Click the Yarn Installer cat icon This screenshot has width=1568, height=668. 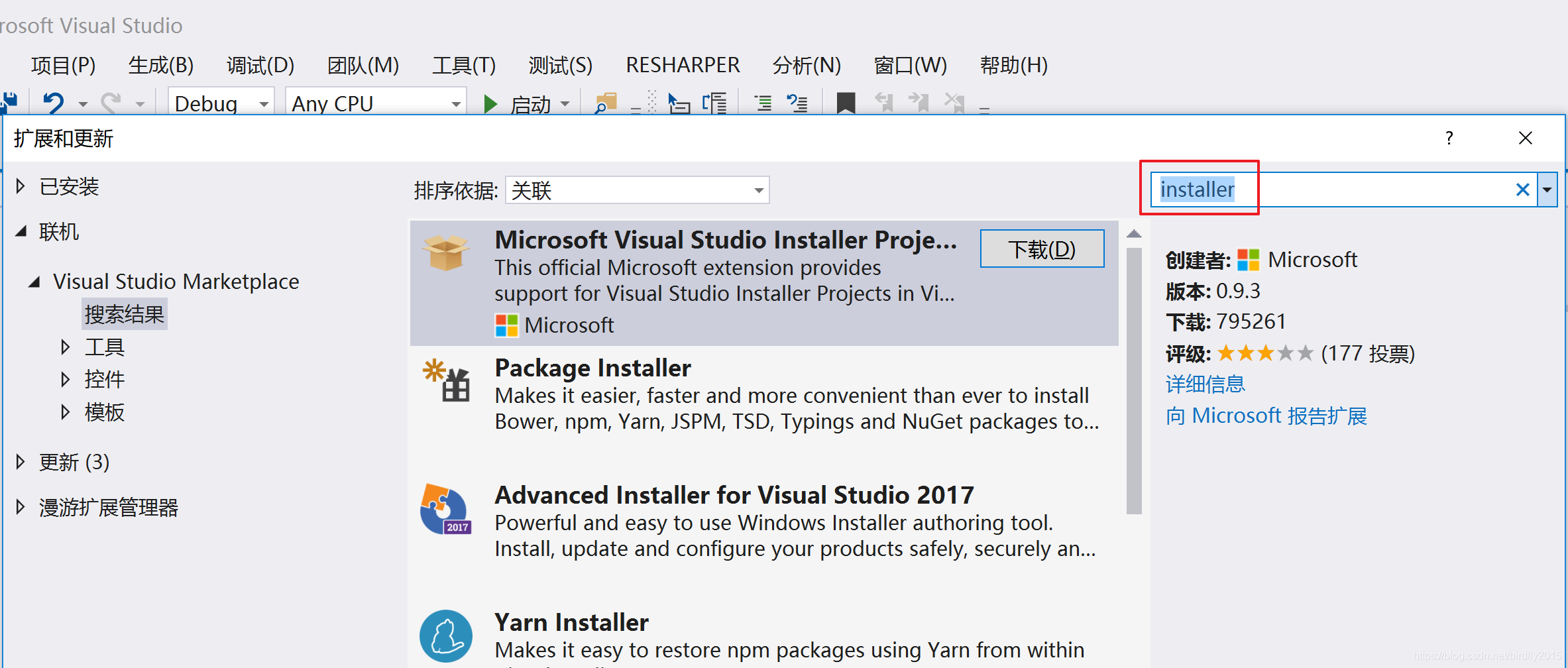tap(446, 636)
